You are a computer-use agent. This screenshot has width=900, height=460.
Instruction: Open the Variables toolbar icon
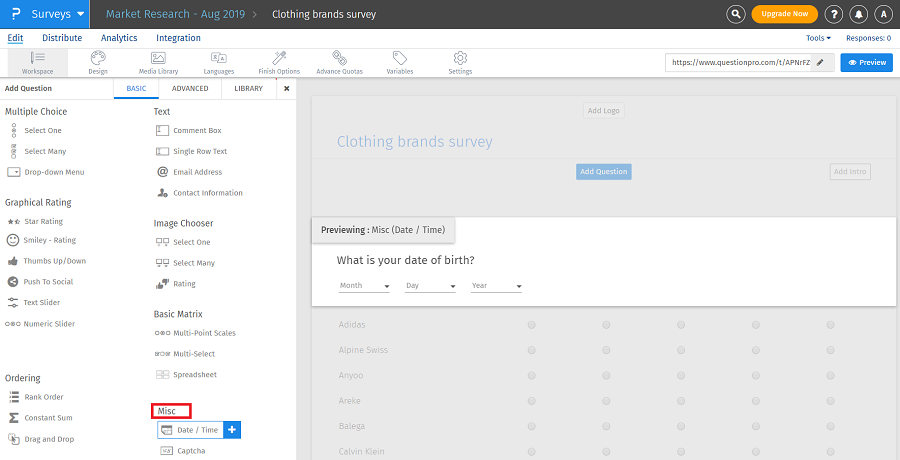coord(400,62)
